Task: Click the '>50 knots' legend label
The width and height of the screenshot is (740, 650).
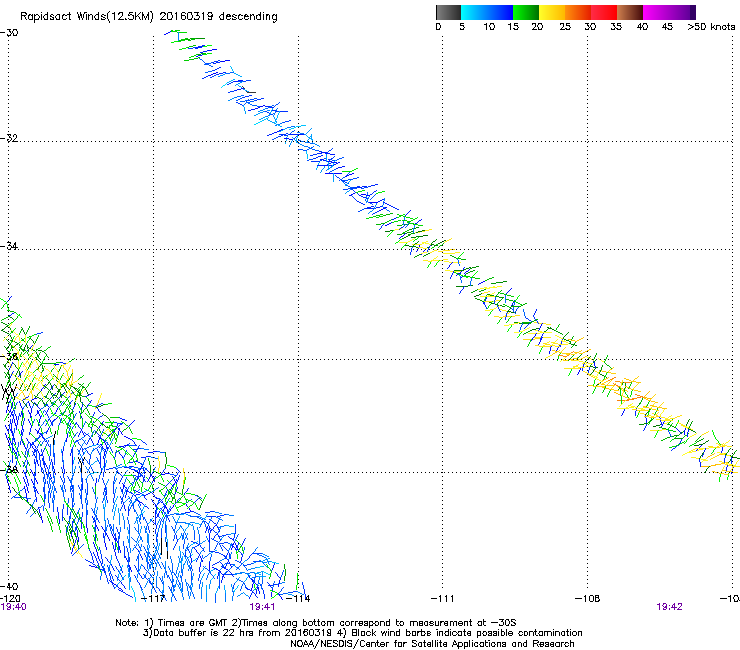Action: (711, 27)
